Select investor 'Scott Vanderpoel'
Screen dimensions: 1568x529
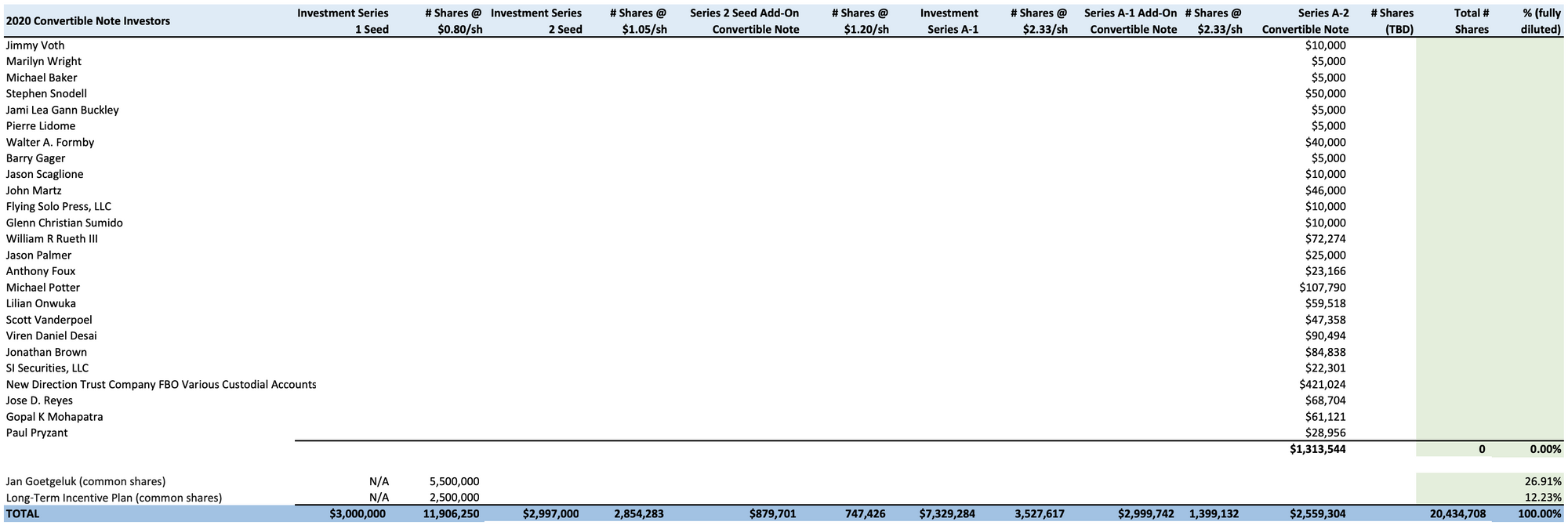(49, 320)
